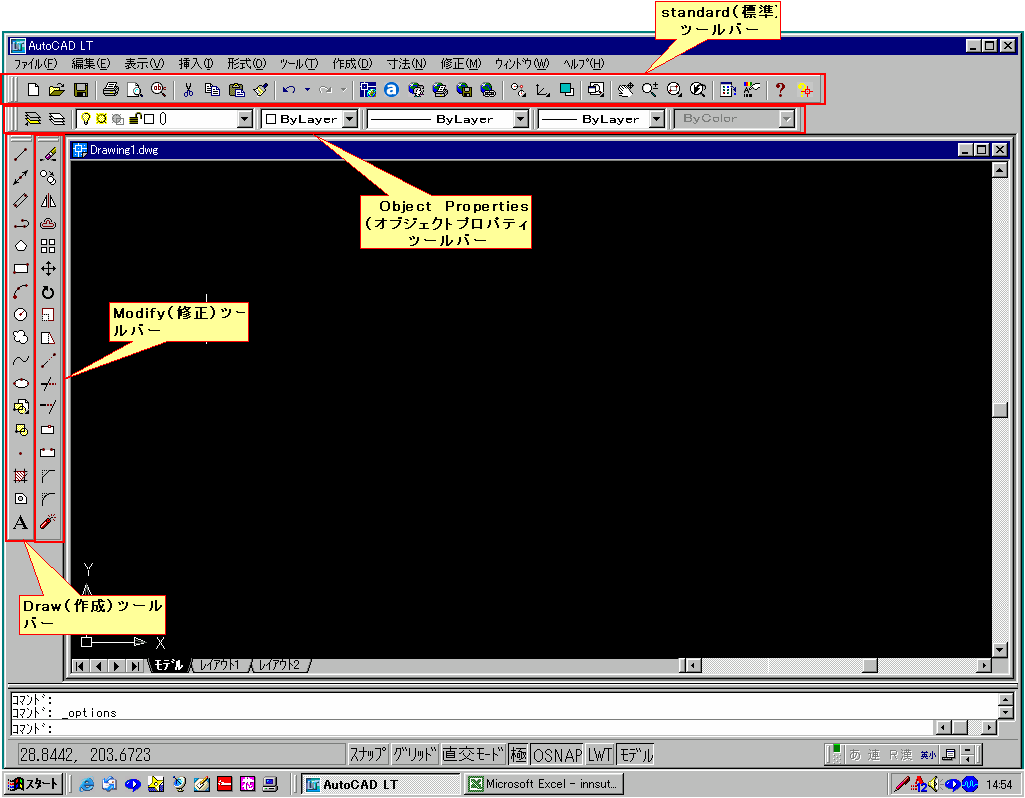
Task: Click Zoom Realtime magnifier with plus
Action: (x=649, y=90)
